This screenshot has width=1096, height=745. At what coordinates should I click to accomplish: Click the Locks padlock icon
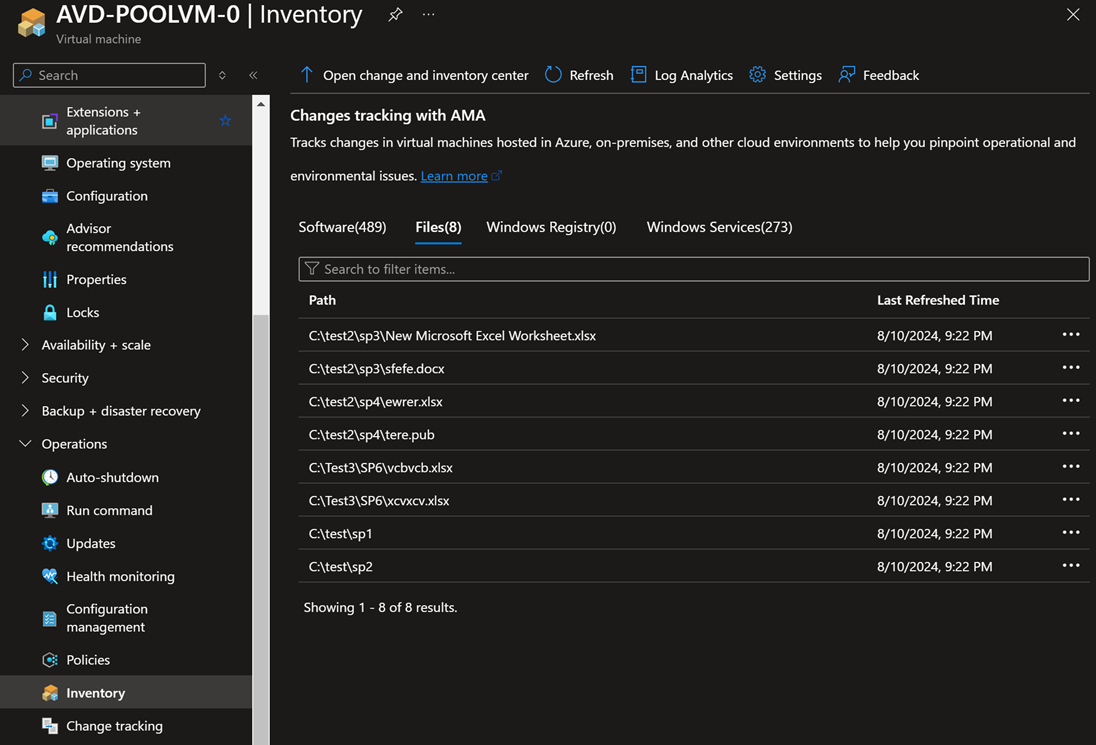point(50,312)
